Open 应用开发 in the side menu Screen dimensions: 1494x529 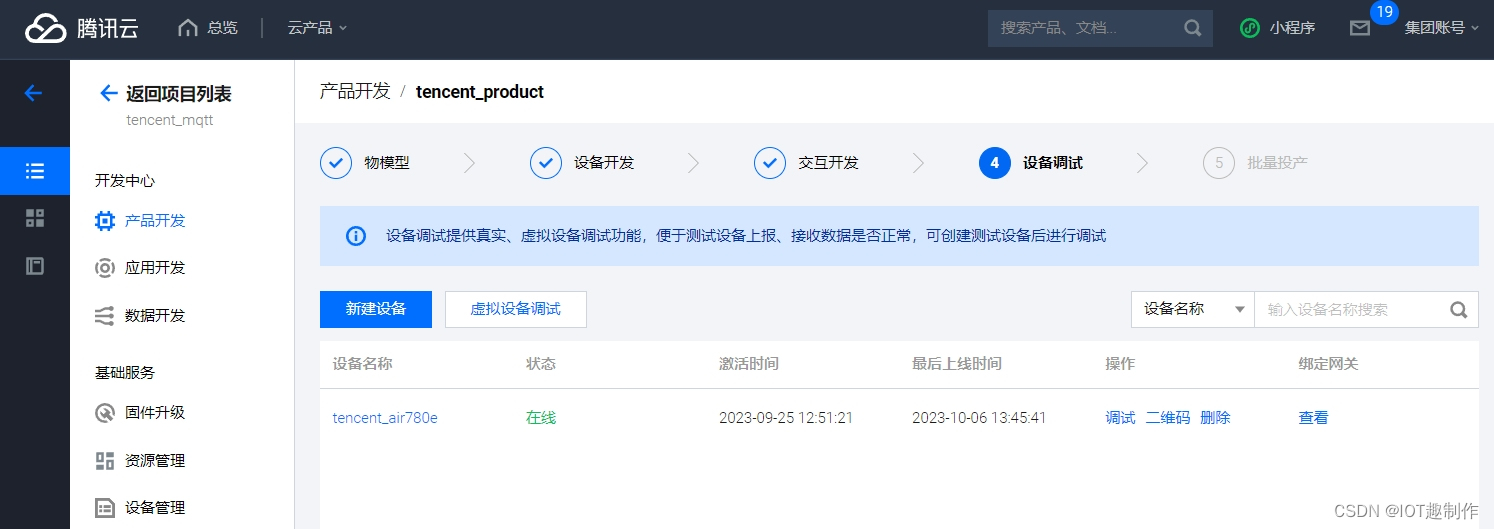(155, 268)
